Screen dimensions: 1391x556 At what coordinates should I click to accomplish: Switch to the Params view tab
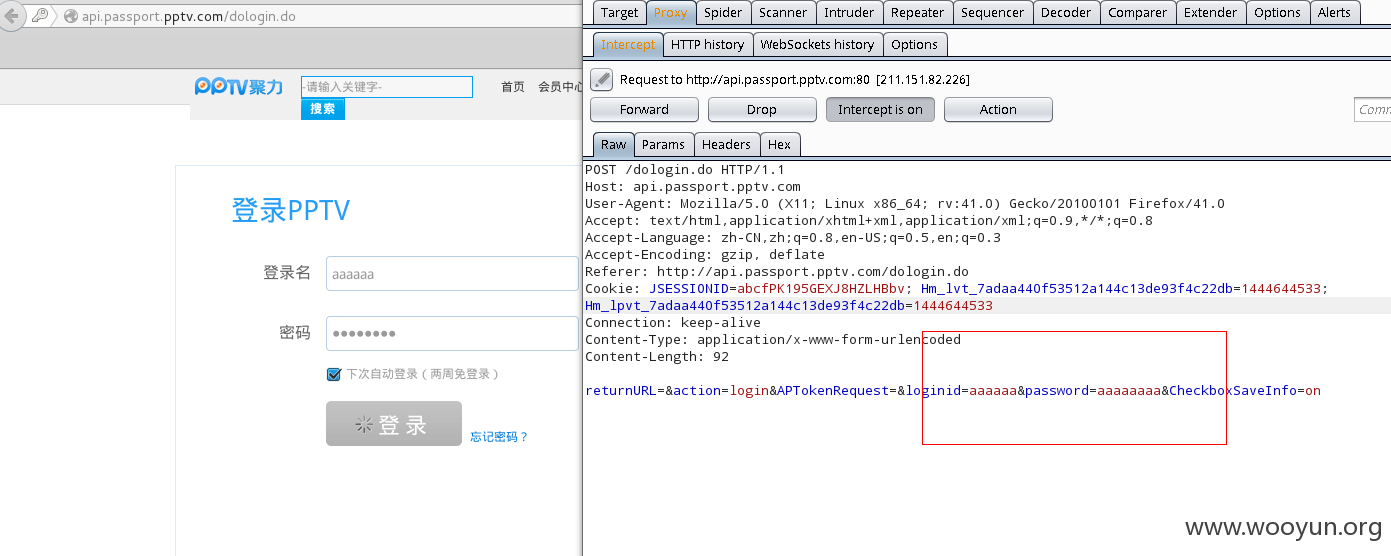point(663,144)
